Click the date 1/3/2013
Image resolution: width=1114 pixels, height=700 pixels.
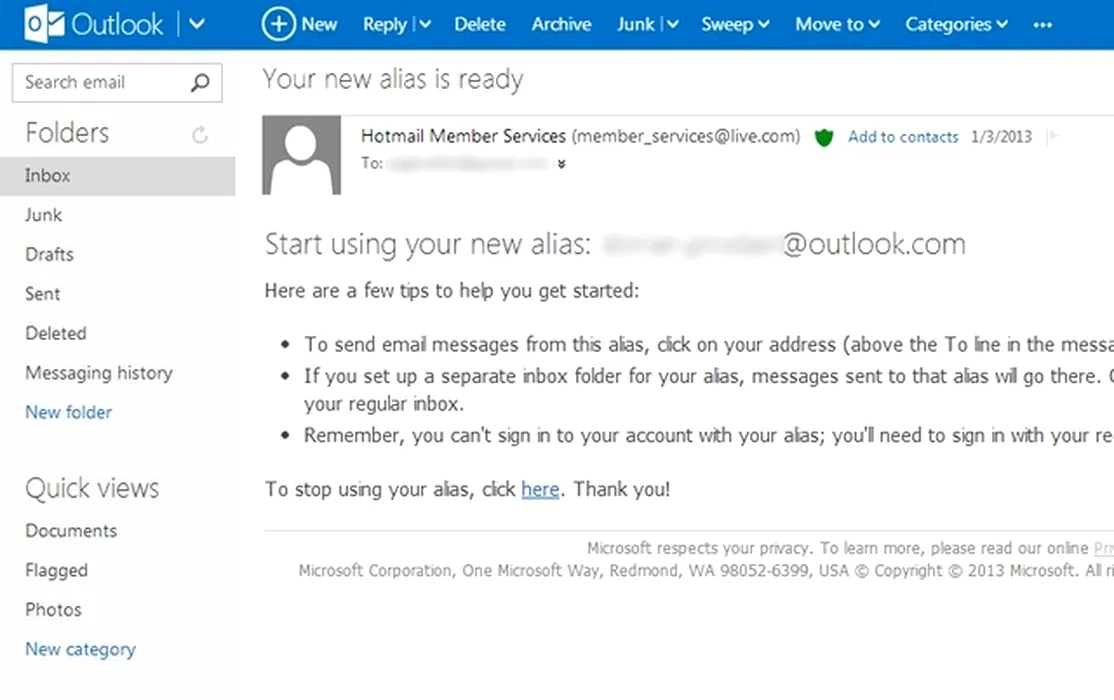(1001, 136)
